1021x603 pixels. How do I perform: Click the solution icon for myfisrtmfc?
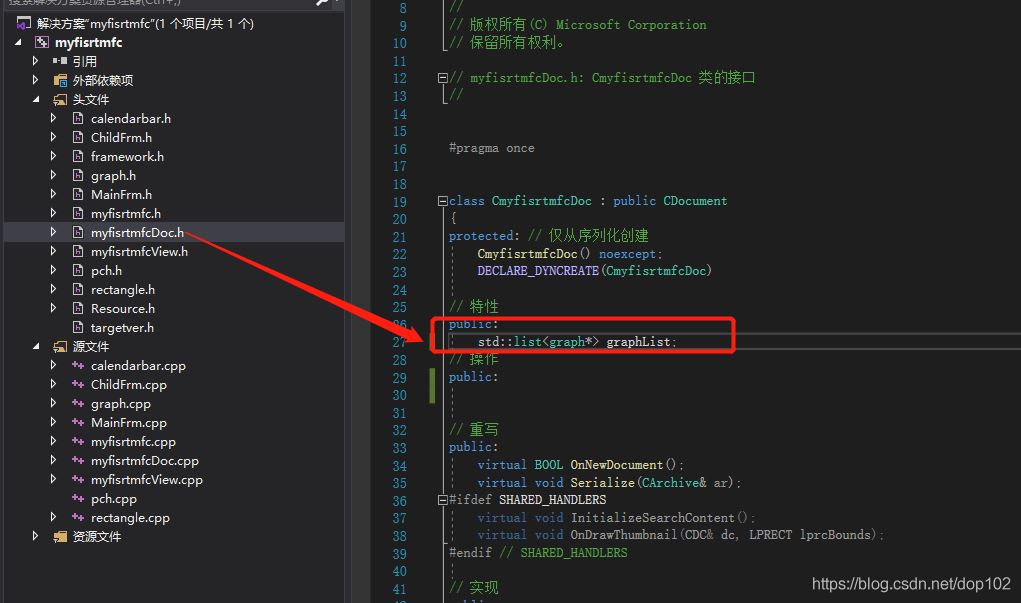[23, 24]
